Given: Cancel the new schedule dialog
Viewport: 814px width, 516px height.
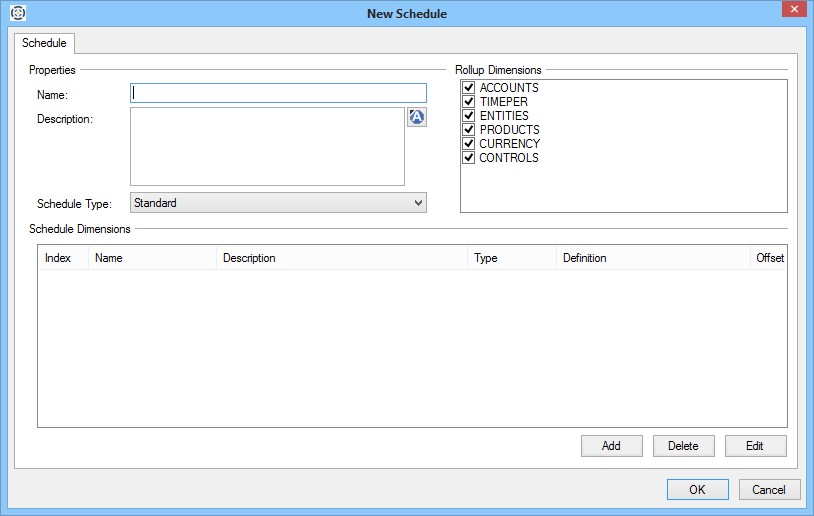Looking at the screenshot, I should coord(769,490).
